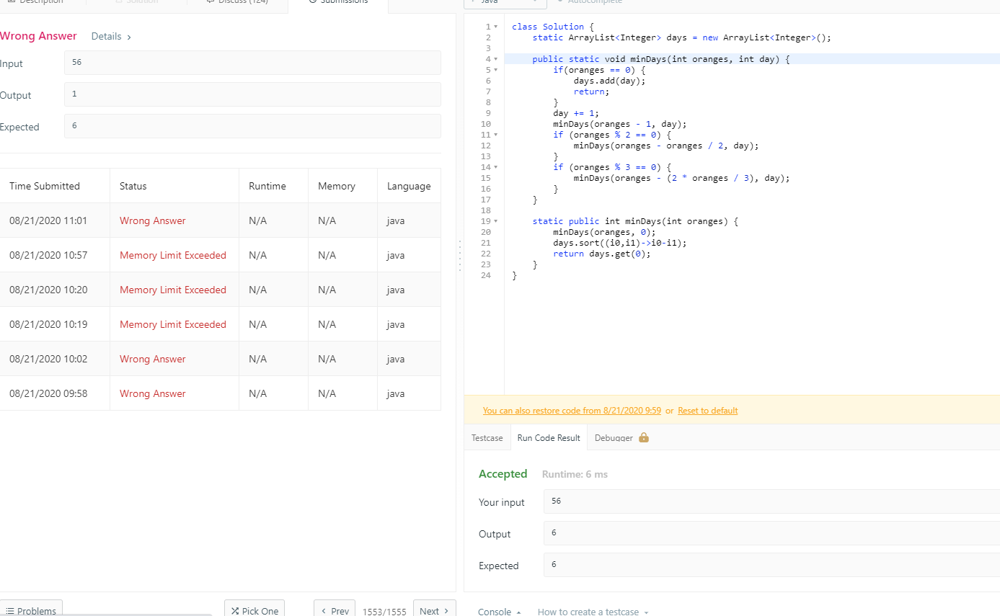The width and height of the screenshot is (1000, 616).
Task: Switch to the Run Code Result tab
Action: pos(548,438)
